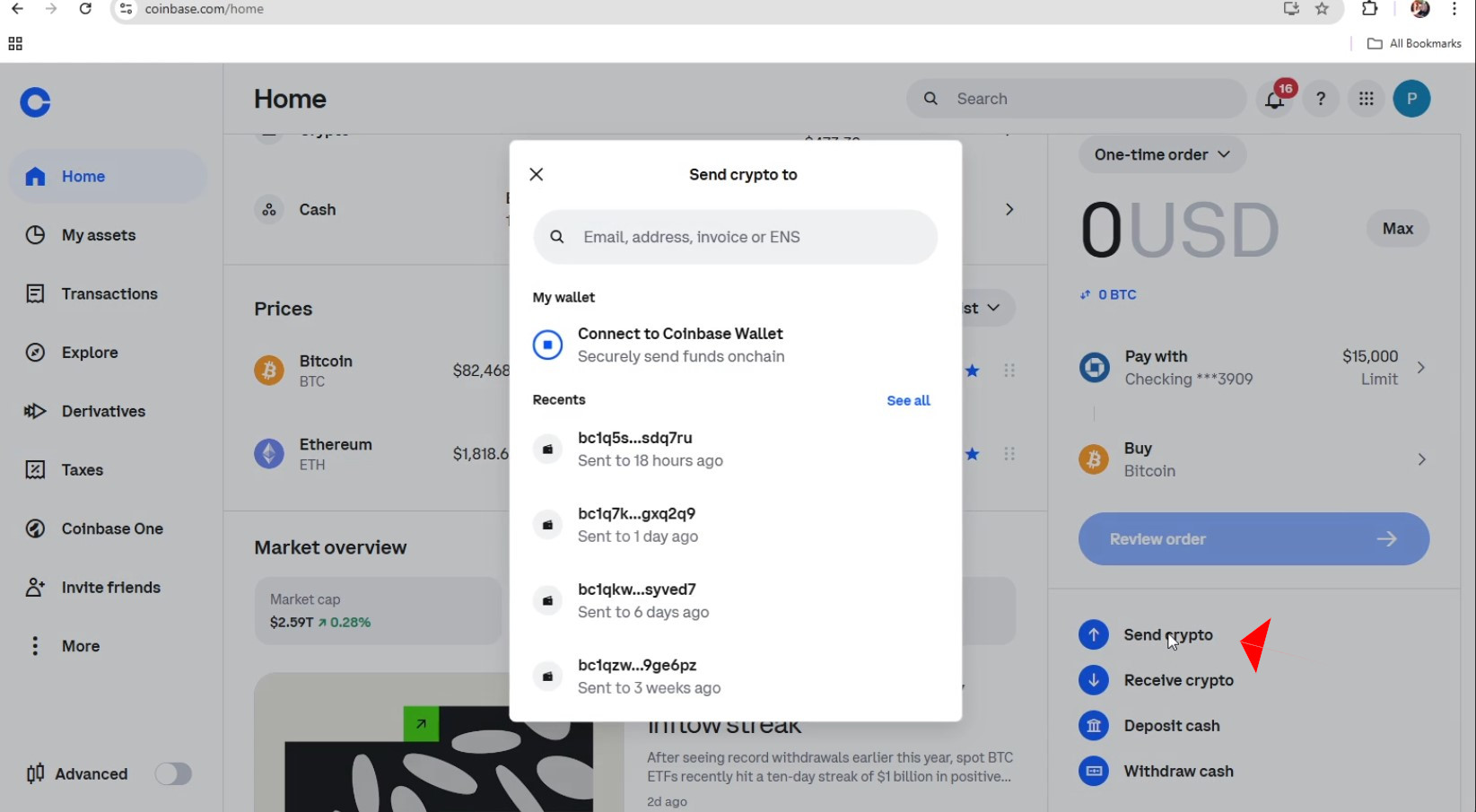Viewport: 1476px width, 812px height.
Task: Open the Home sidebar item
Action: [x=108, y=177]
